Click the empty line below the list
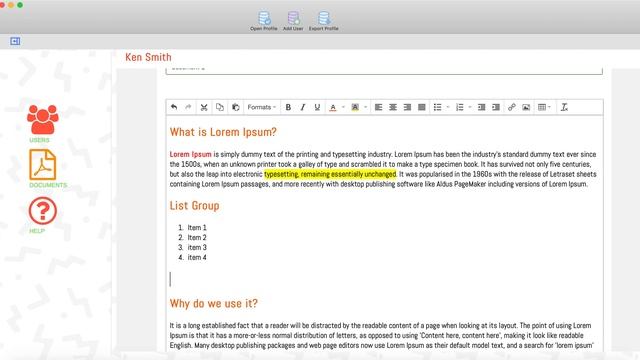This screenshot has height=360, width=640. (384, 279)
